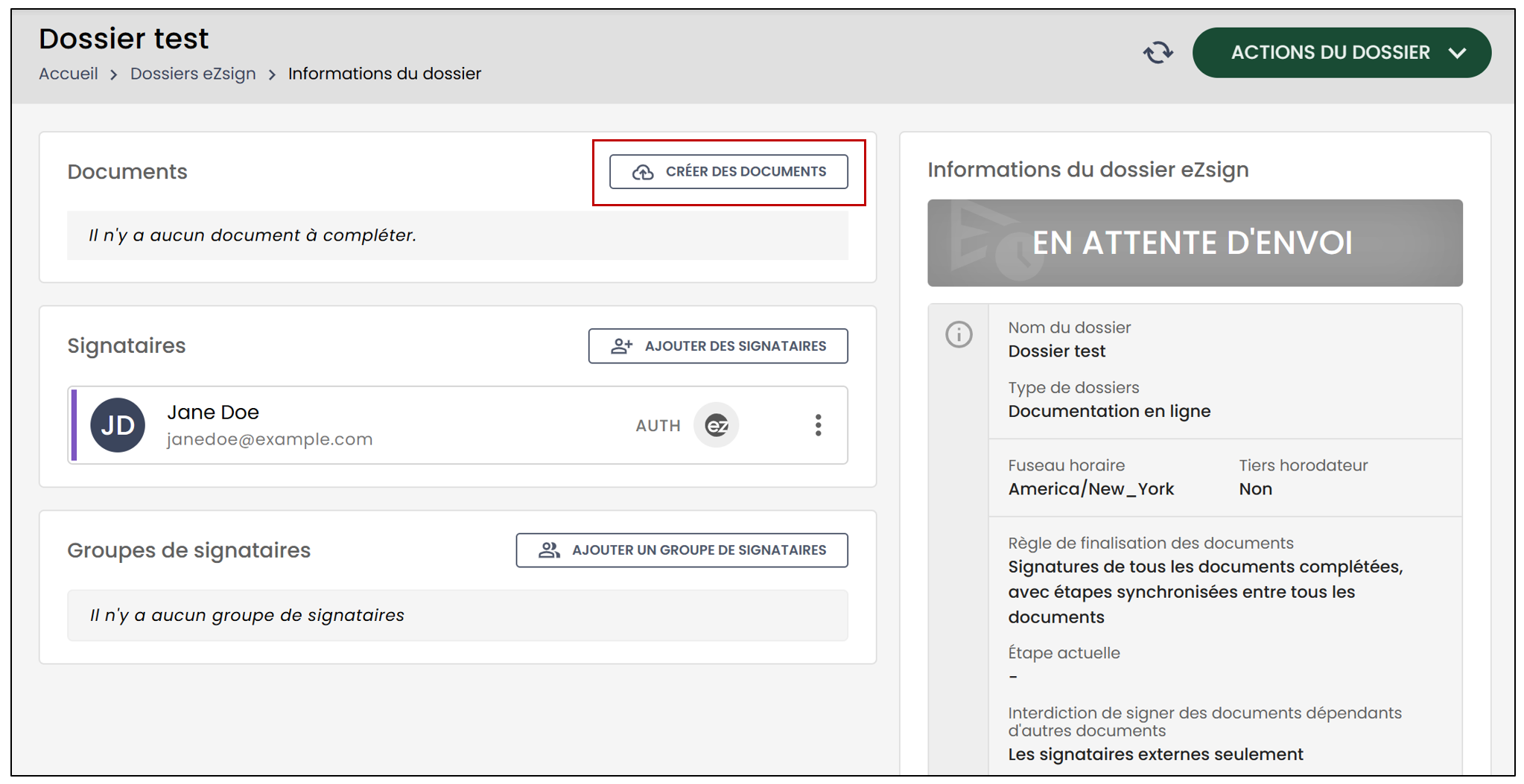Click Informations du dossier breadcrumb item
The height and width of the screenshot is (784, 1524).
(384, 74)
